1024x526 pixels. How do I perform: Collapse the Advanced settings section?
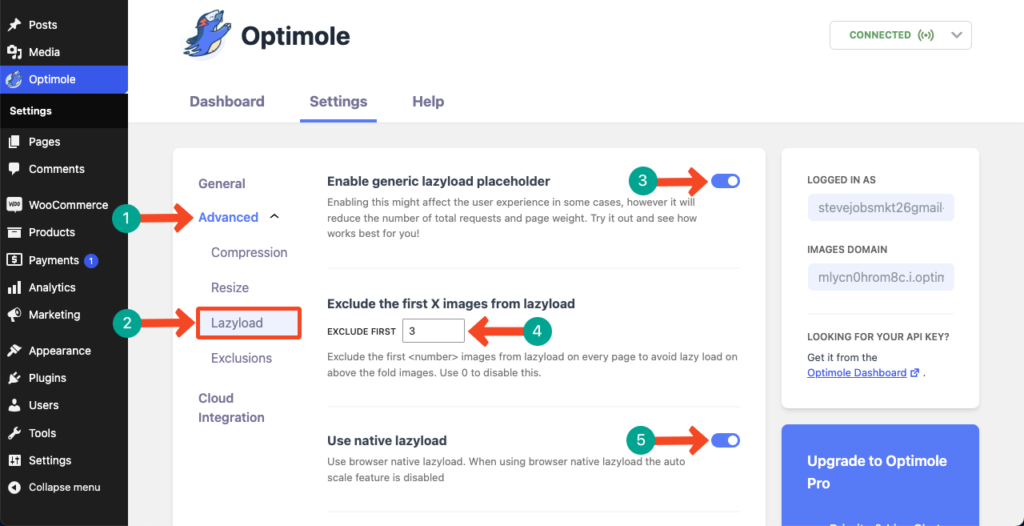275,217
